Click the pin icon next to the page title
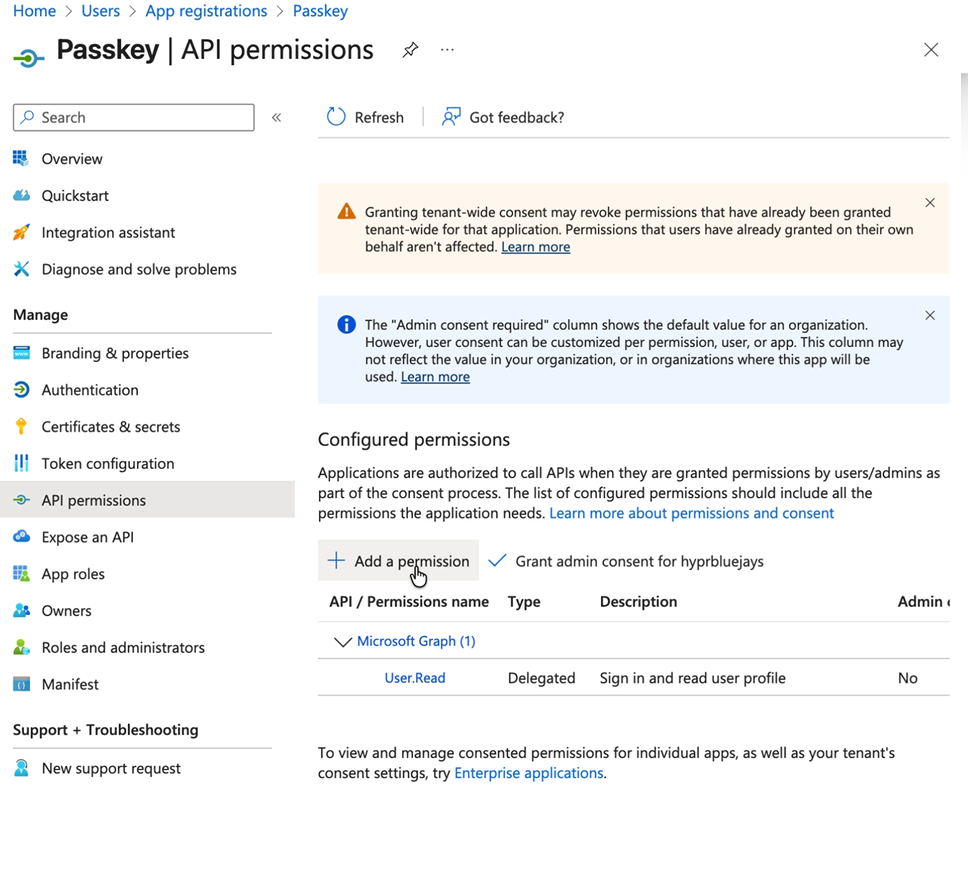This screenshot has height=877, width=968. click(x=410, y=50)
